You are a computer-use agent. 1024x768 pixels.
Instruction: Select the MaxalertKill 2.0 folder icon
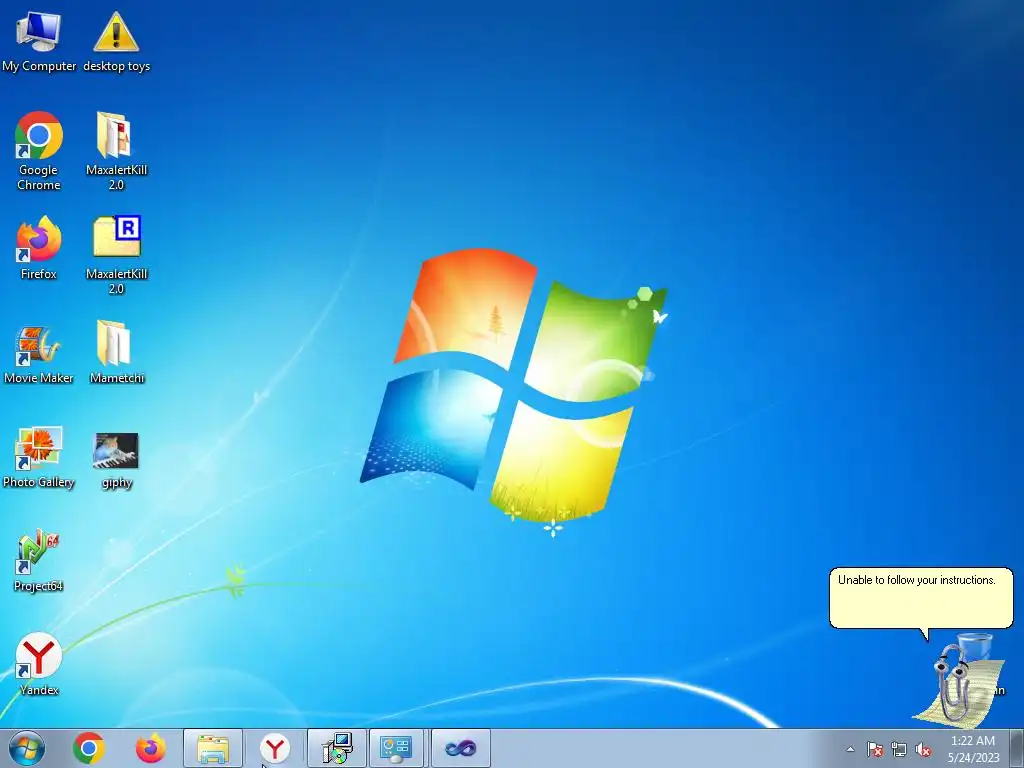click(x=116, y=151)
